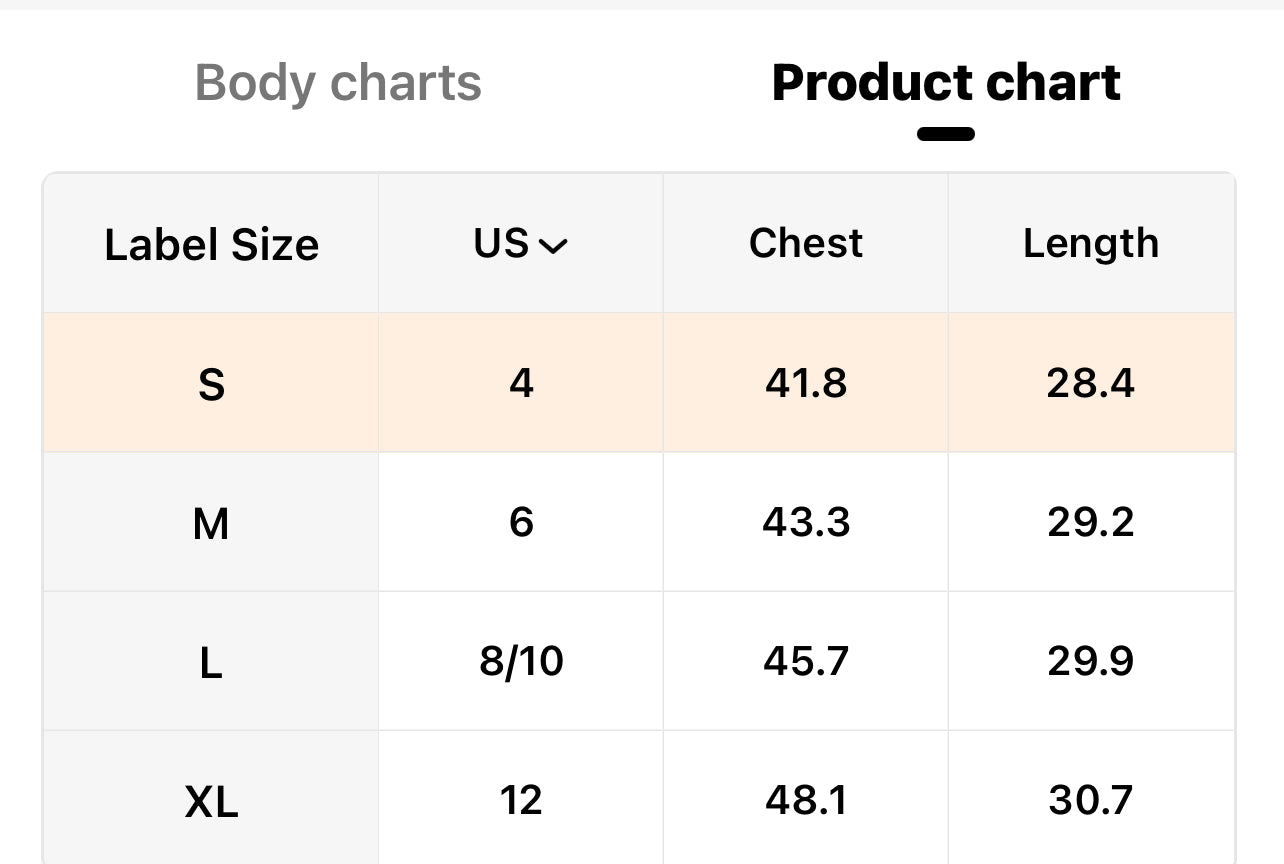
Task: Click the US size 8/10 cell
Action: 521,661
